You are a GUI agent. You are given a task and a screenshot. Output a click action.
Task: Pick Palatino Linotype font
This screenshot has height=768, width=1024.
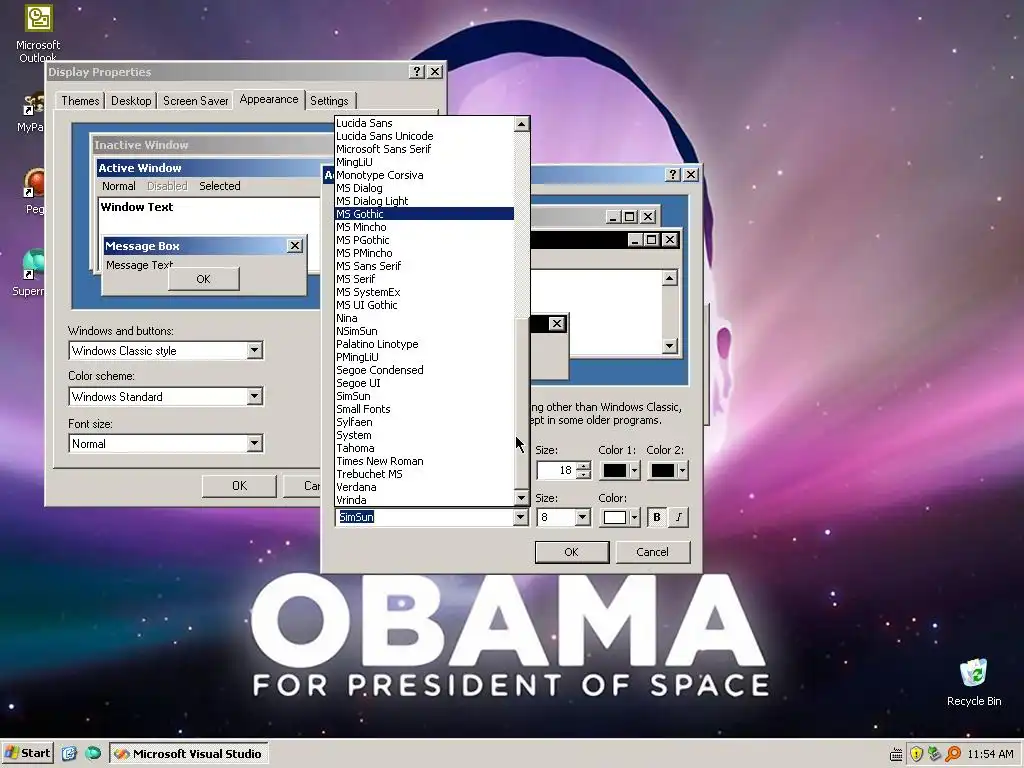click(424, 344)
